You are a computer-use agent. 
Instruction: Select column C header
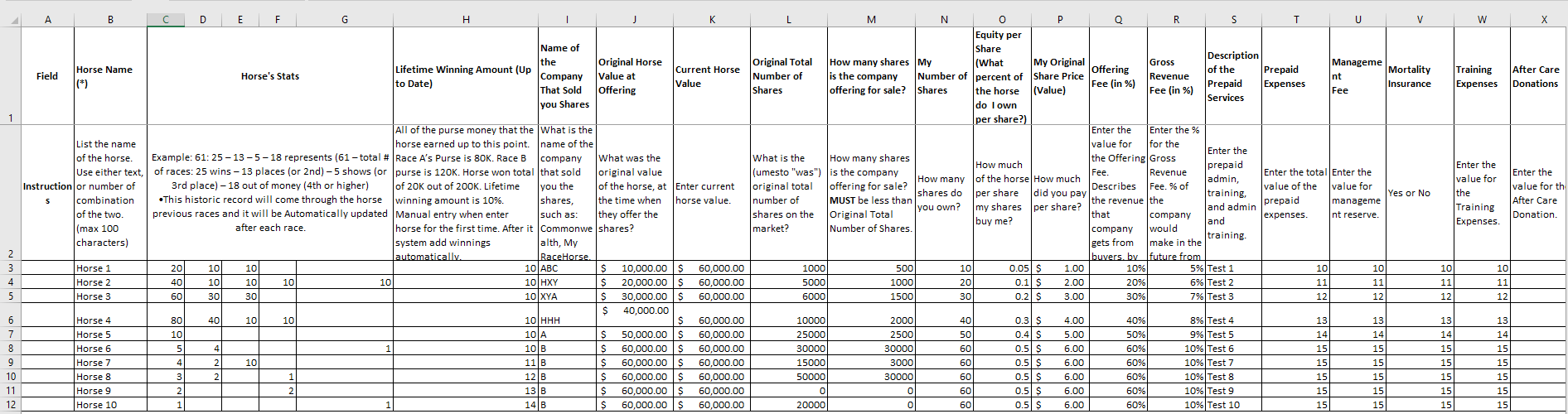click(x=166, y=20)
